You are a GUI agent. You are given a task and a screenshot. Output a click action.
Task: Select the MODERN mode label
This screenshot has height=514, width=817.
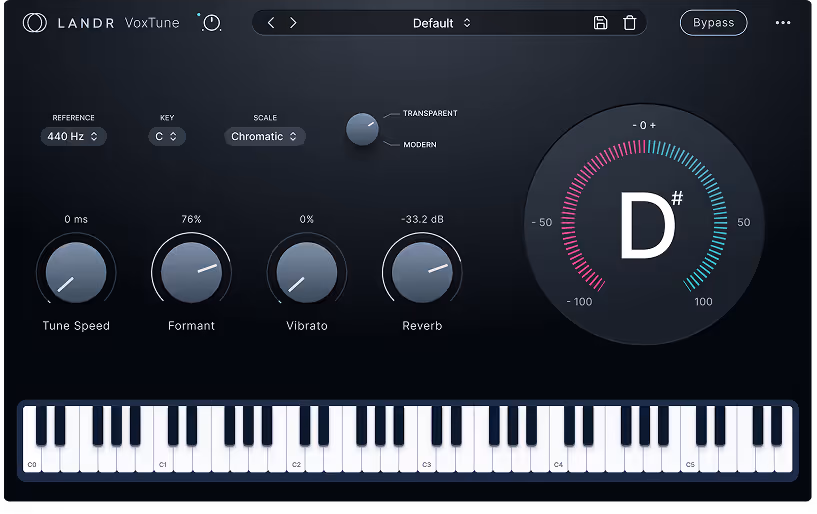tap(419, 144)
